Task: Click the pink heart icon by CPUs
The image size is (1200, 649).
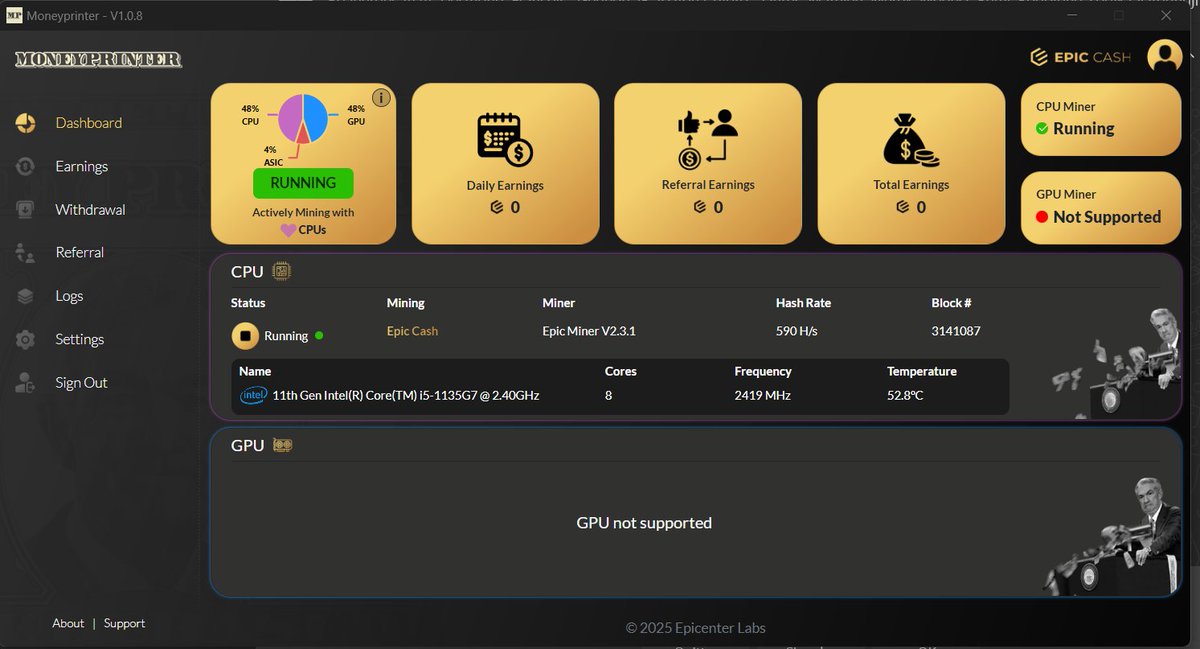Action: click(288, 230)
